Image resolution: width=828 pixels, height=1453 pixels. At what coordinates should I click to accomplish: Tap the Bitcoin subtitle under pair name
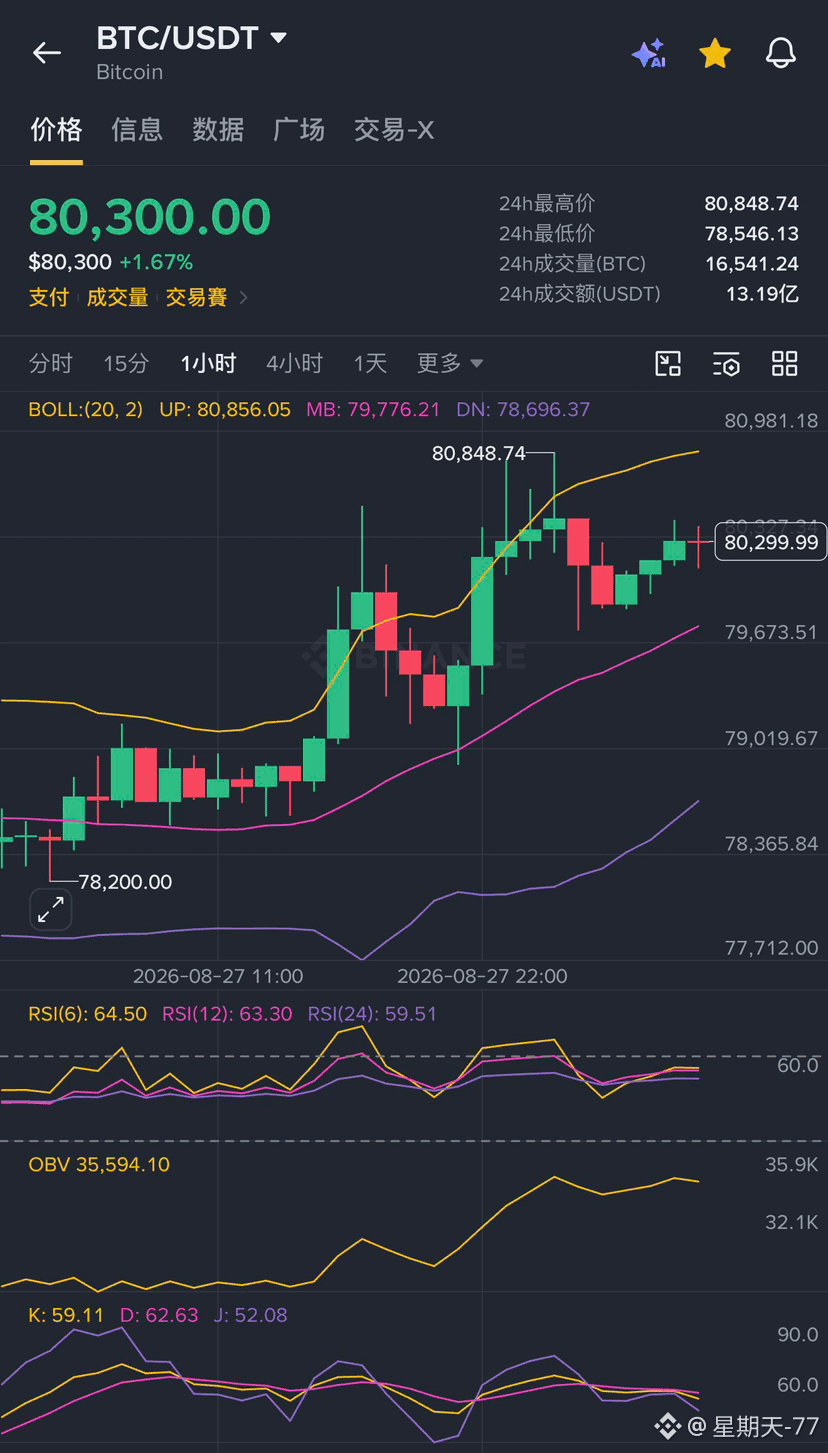pos(129,72)
